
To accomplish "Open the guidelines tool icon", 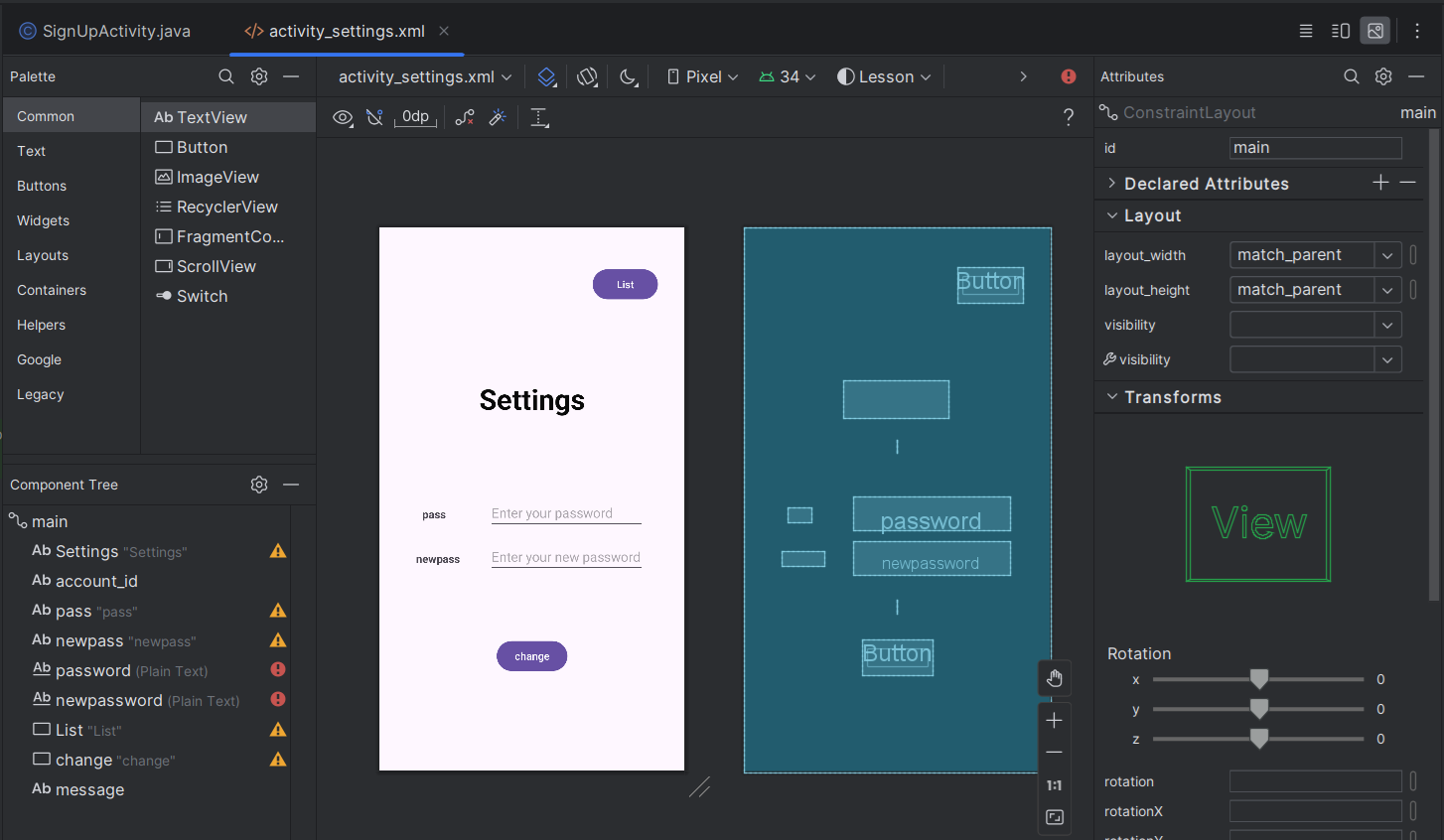I will click(x=539, y=117).
